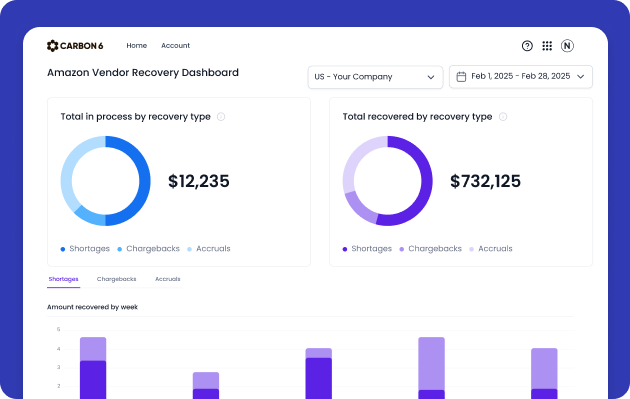The height and width of the screenshot is (399, 630).
Task: Click the calendar icon in date picker
Action: [461, 76]
